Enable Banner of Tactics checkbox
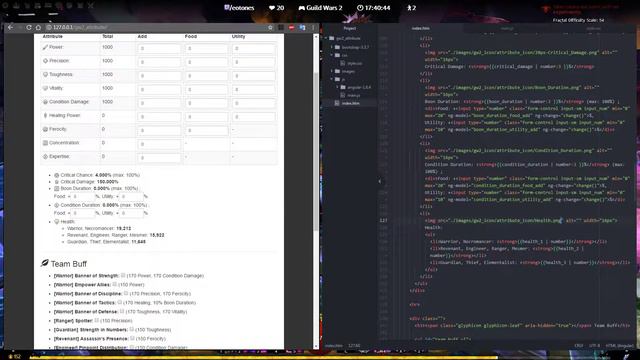This screenshot has height=360, width=640. point(120,302)
